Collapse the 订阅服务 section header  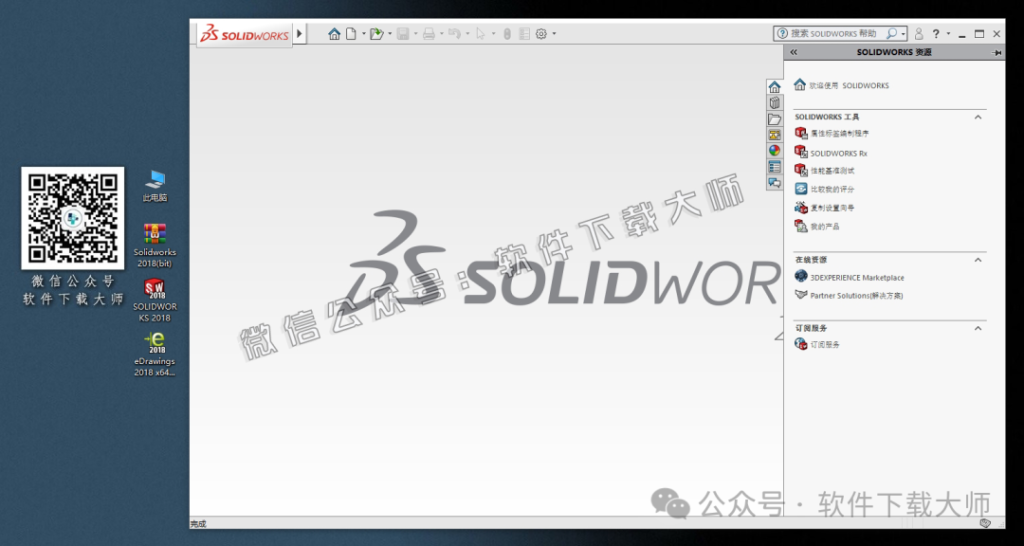[978, 328]
